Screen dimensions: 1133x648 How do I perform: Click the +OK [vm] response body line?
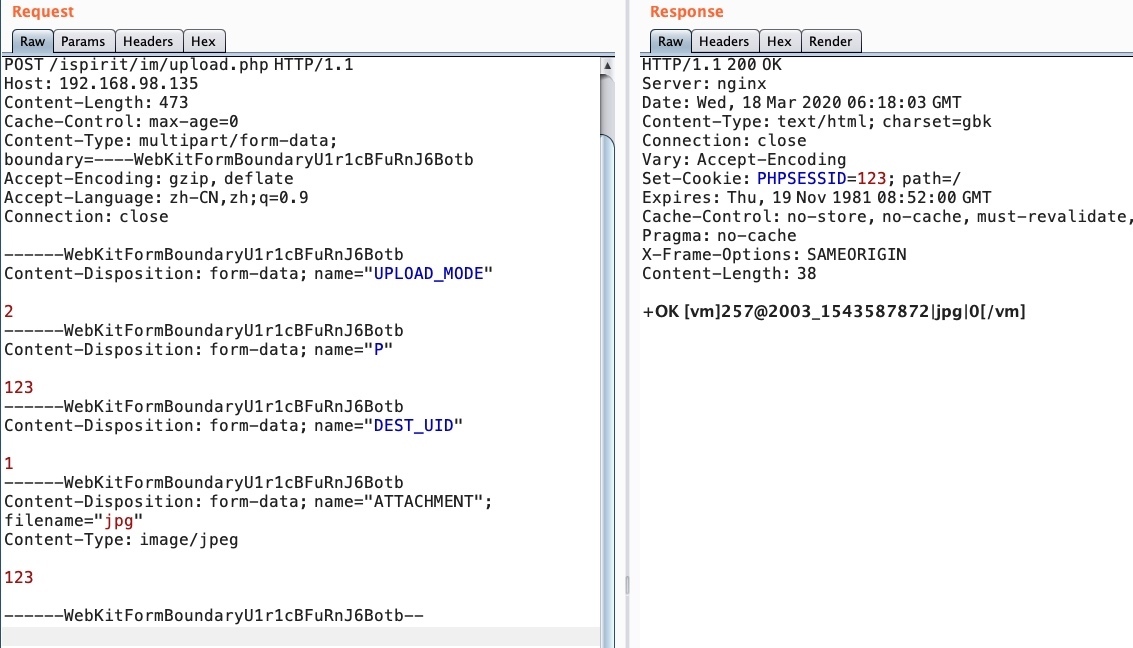click(833, 312)
